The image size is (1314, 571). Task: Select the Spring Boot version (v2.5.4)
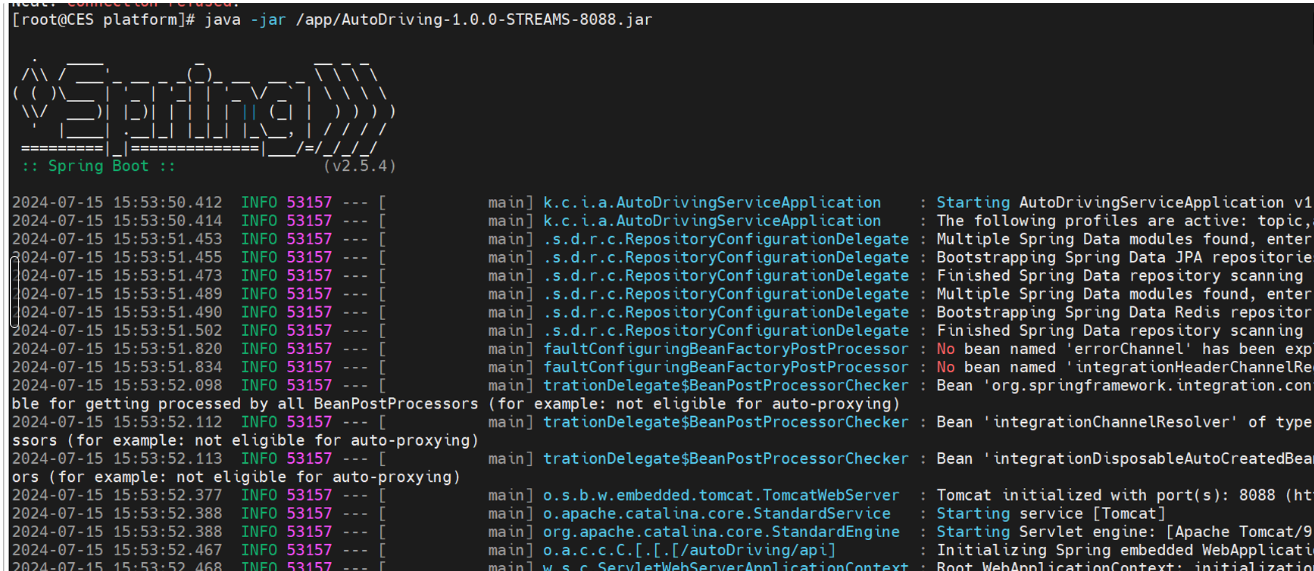(360, 166)
